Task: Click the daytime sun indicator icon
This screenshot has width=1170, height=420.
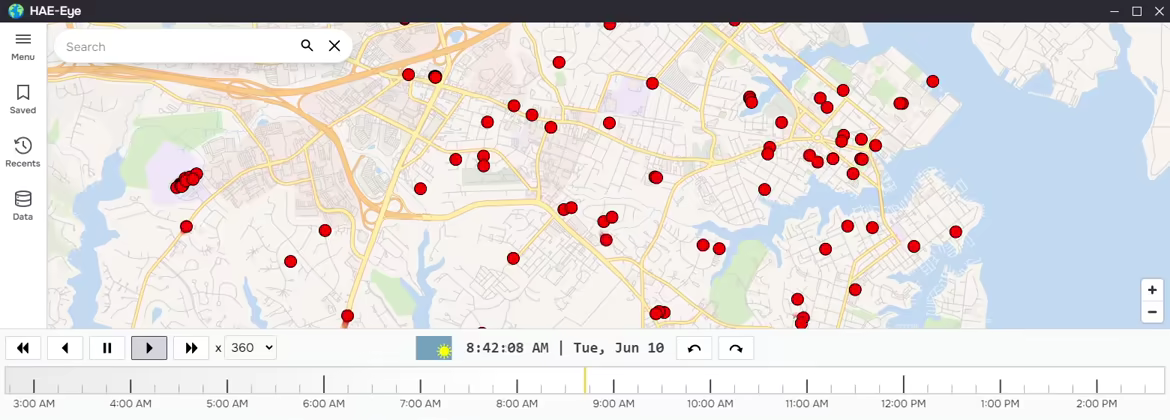Action: [x=434, y=348]
